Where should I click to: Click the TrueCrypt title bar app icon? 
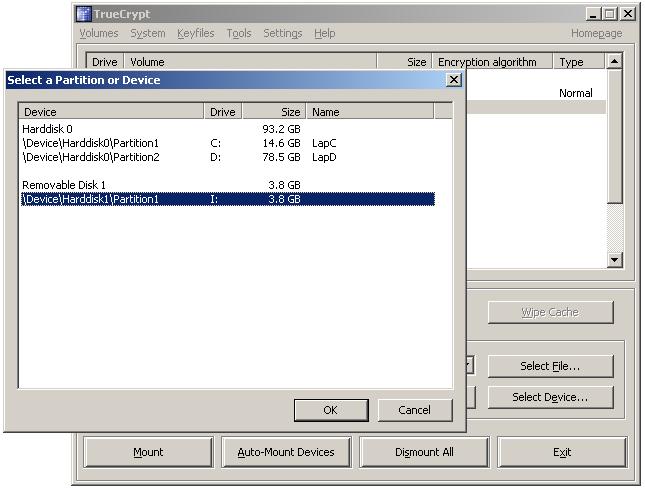[84, 14]
